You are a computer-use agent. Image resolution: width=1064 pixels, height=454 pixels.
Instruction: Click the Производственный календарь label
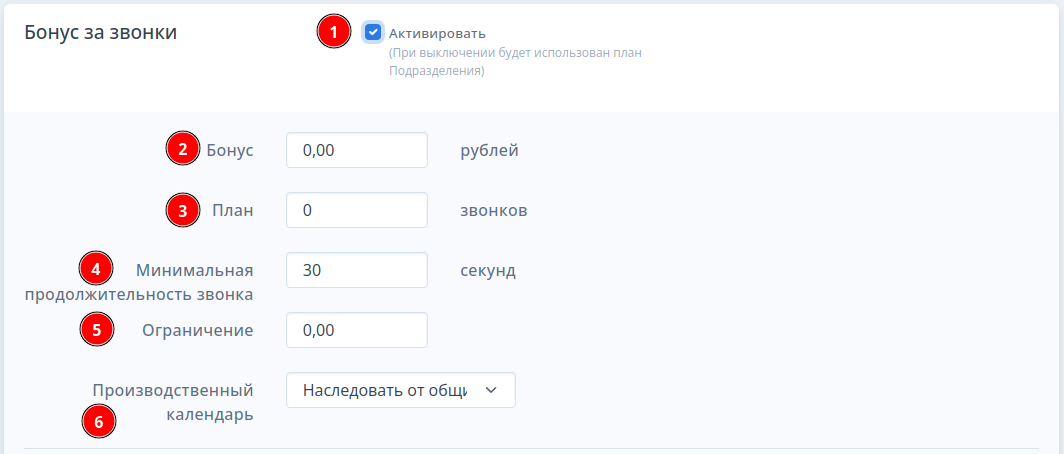[173, 402]
